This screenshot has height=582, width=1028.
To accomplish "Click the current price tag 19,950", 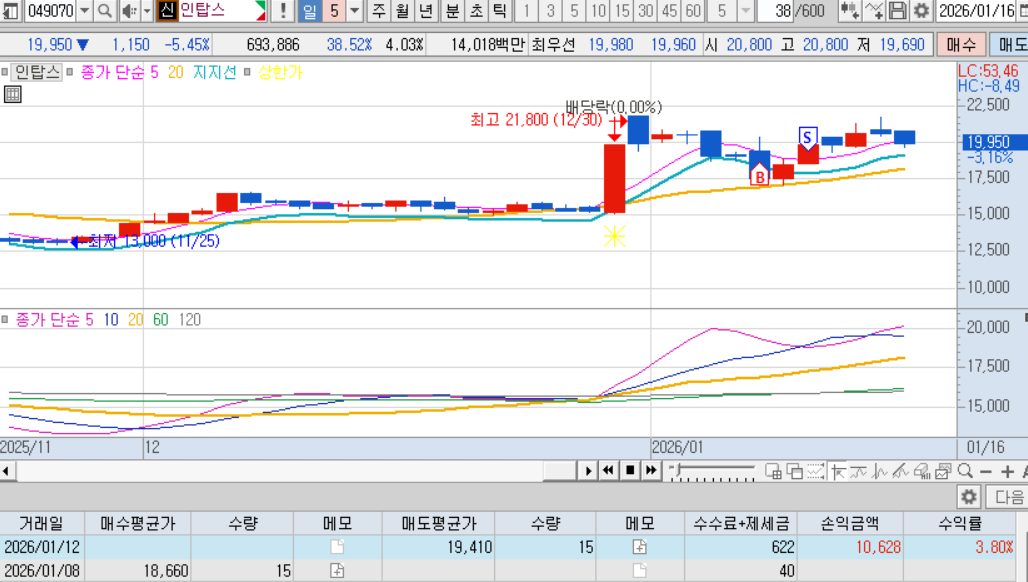I will [x=991, y=142].
